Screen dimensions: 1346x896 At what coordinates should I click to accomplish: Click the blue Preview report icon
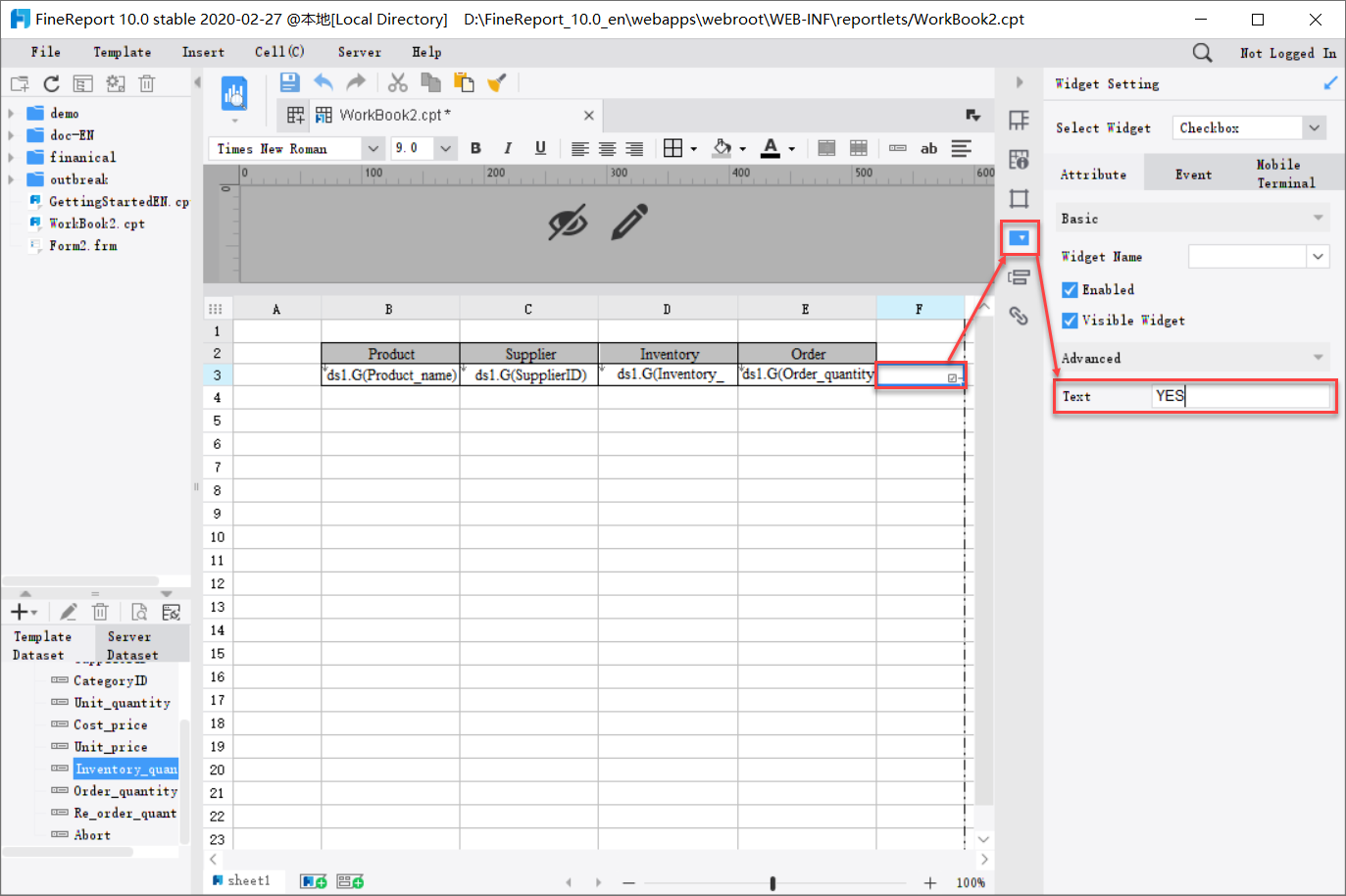point(234,94)
